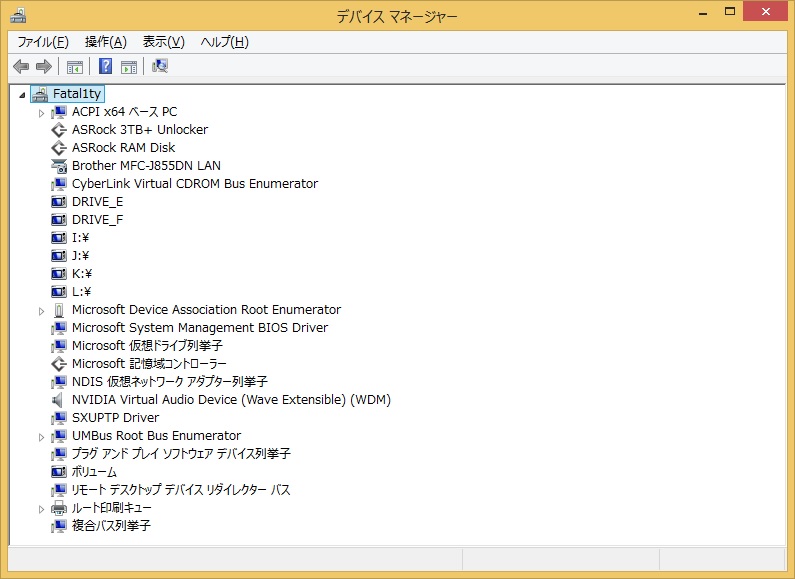Select NDIS 仮想ネットワーク アダプター列挙子 entry

(x=170, y=382)
